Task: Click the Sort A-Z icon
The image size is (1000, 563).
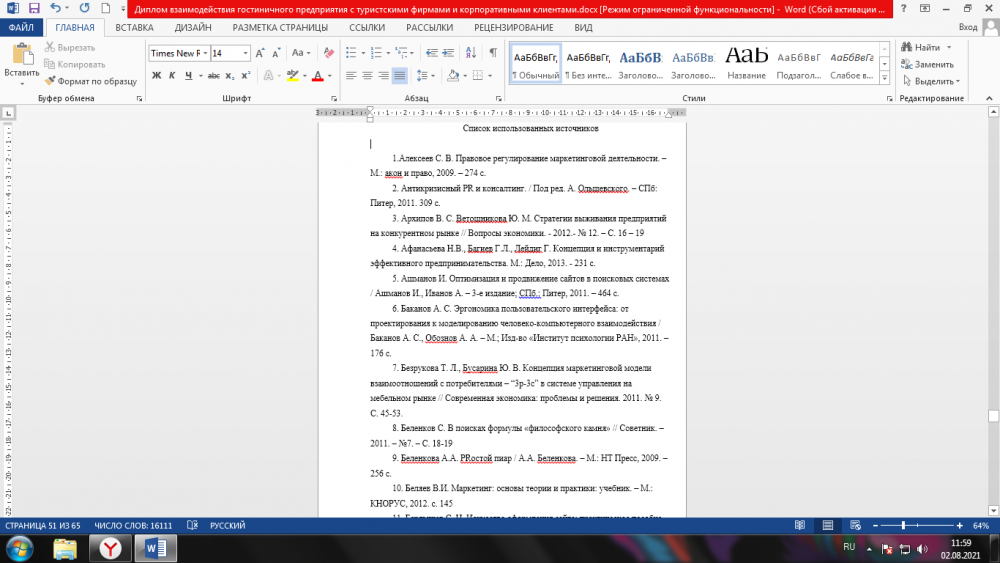Action: (x=471, y=53)
